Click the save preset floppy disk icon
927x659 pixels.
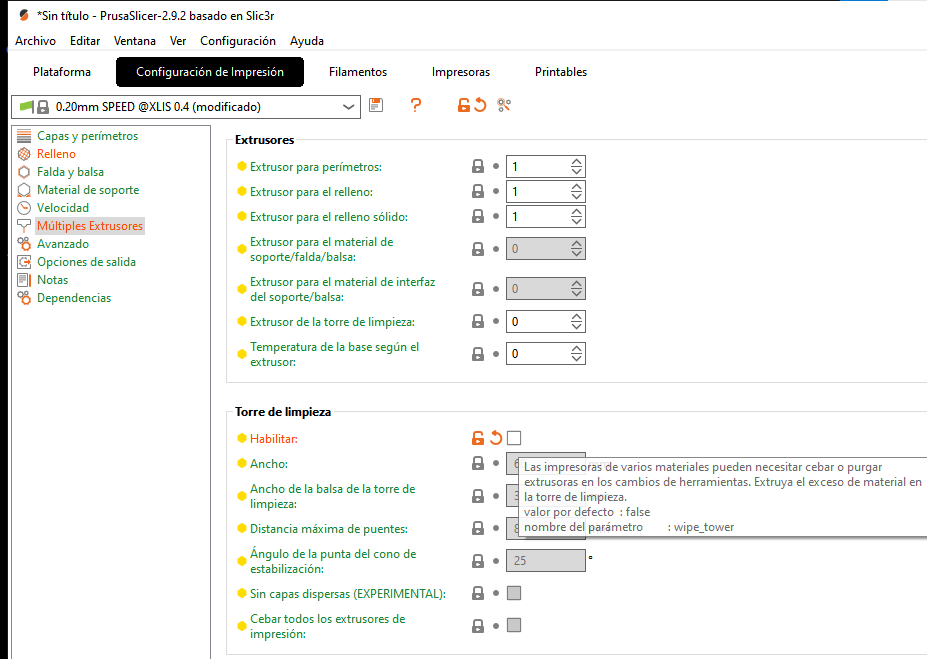pos(376,105)
